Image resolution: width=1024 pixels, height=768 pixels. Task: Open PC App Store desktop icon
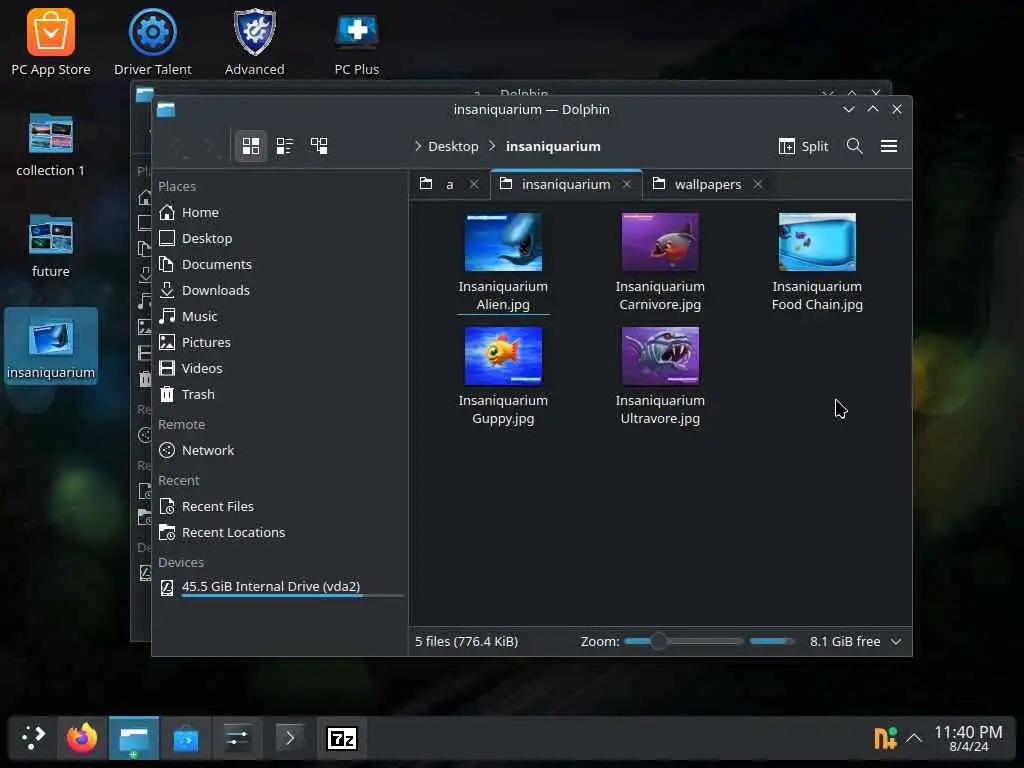point(51,42)
